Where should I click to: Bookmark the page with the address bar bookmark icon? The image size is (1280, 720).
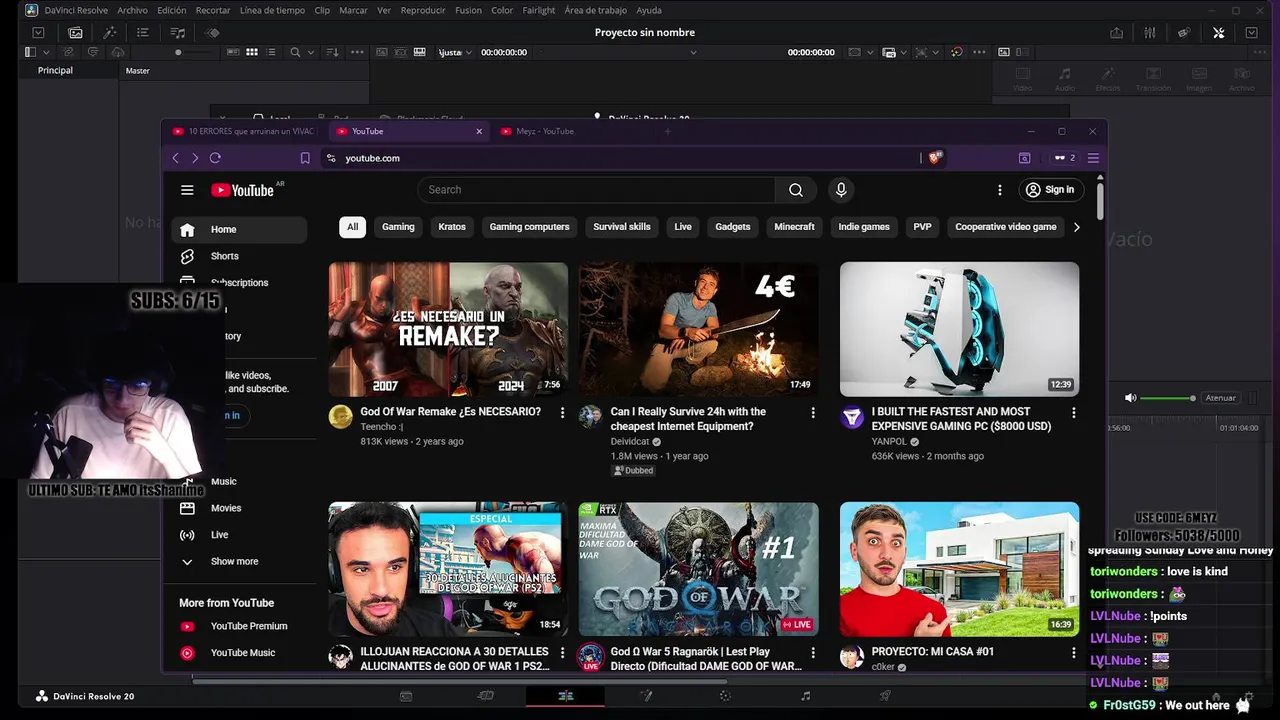pyautogui.click(x=305, y=158)
